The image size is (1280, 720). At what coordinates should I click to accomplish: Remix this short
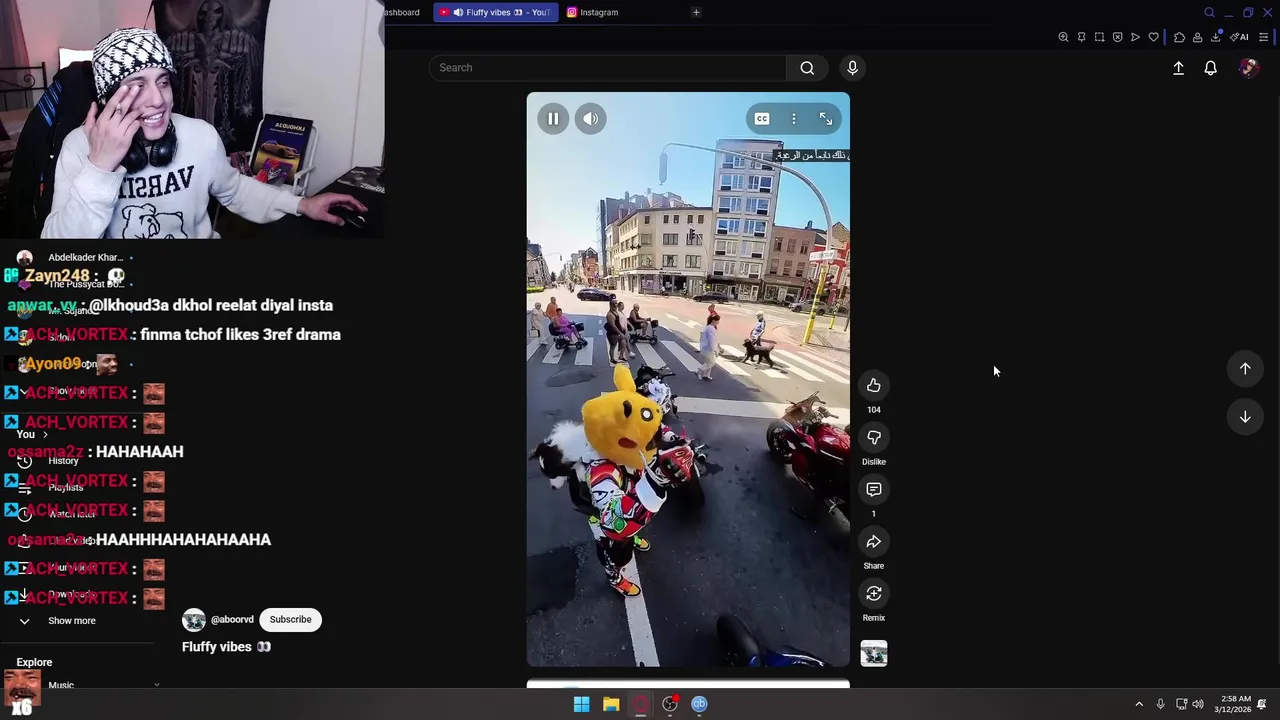(874, 594)
